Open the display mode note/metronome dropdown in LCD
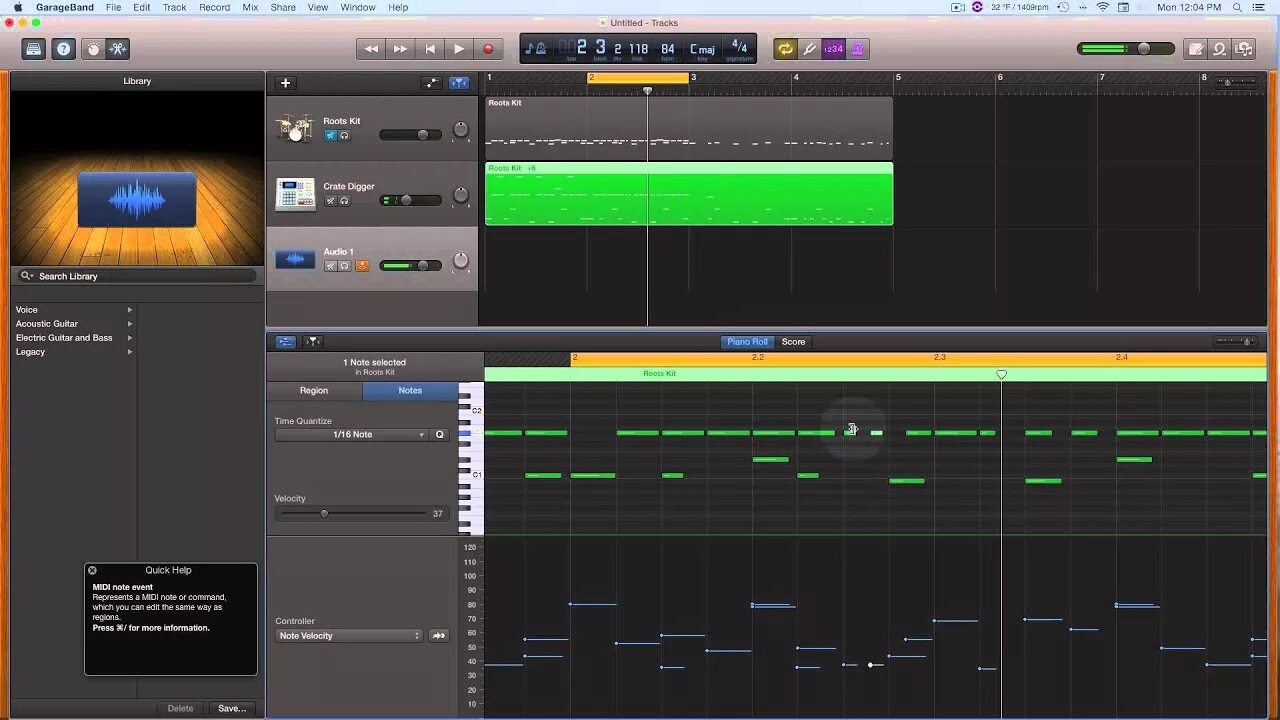The height and width of the screenshot is (720, 1280). tap(536, 48)
